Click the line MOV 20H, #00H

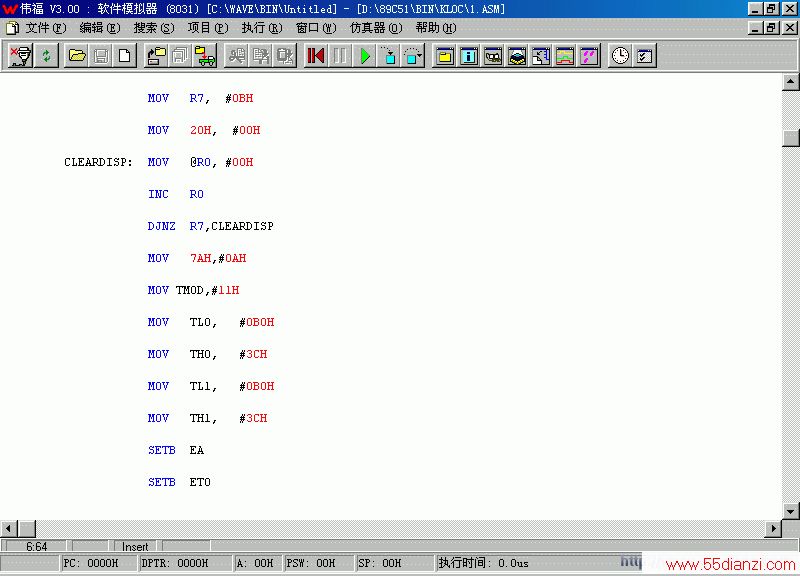(x=204, y=130)
